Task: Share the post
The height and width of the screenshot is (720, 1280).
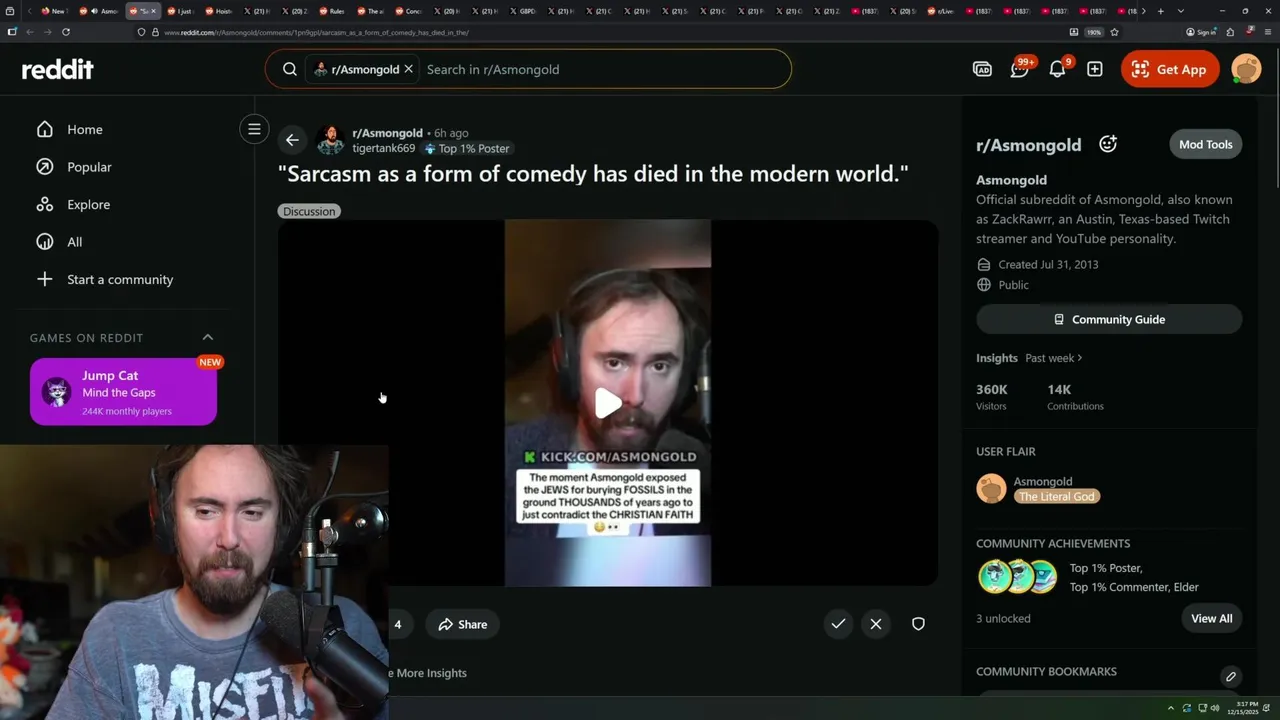Action: pyautogui.click(x=462, y=624)
